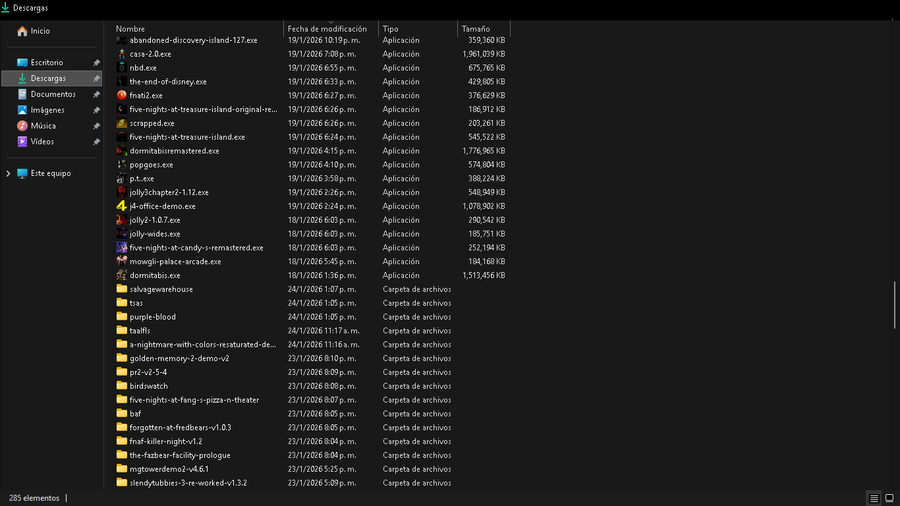
Task: Sort files by the Tipo column
Action: 390,29
